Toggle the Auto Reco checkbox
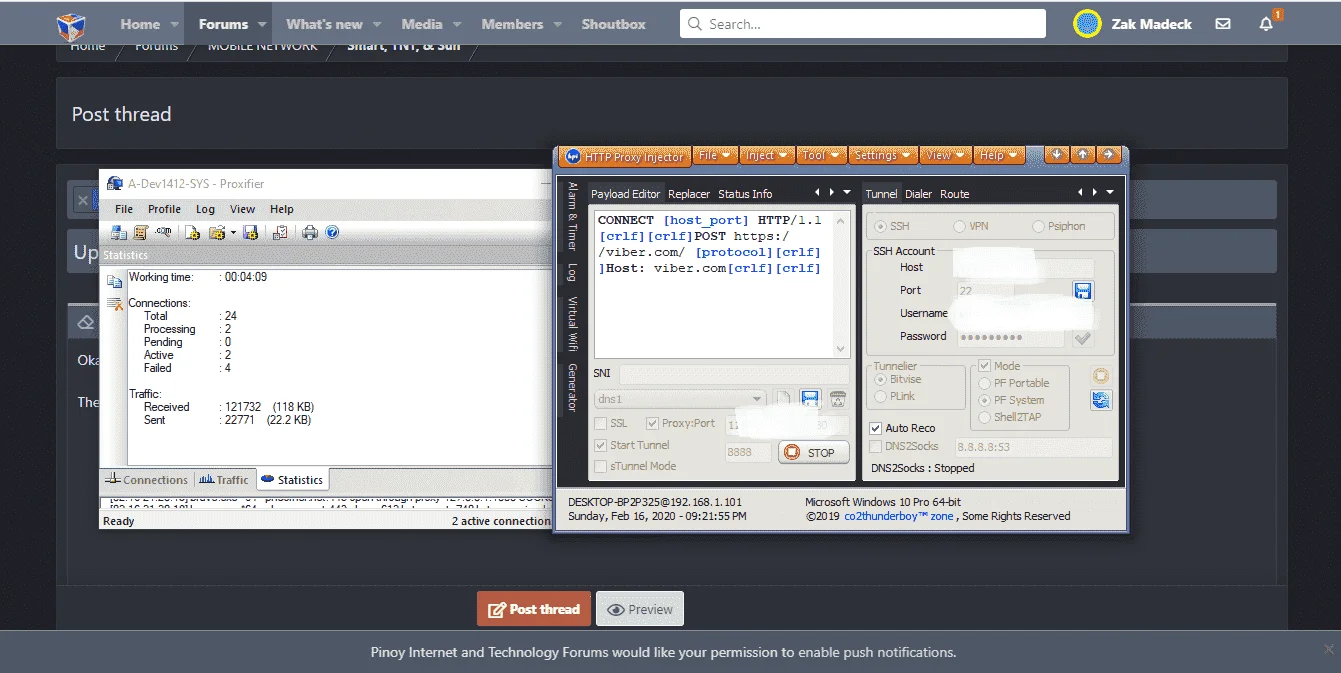Viewport: 1341px width, 673px height. 876,428
